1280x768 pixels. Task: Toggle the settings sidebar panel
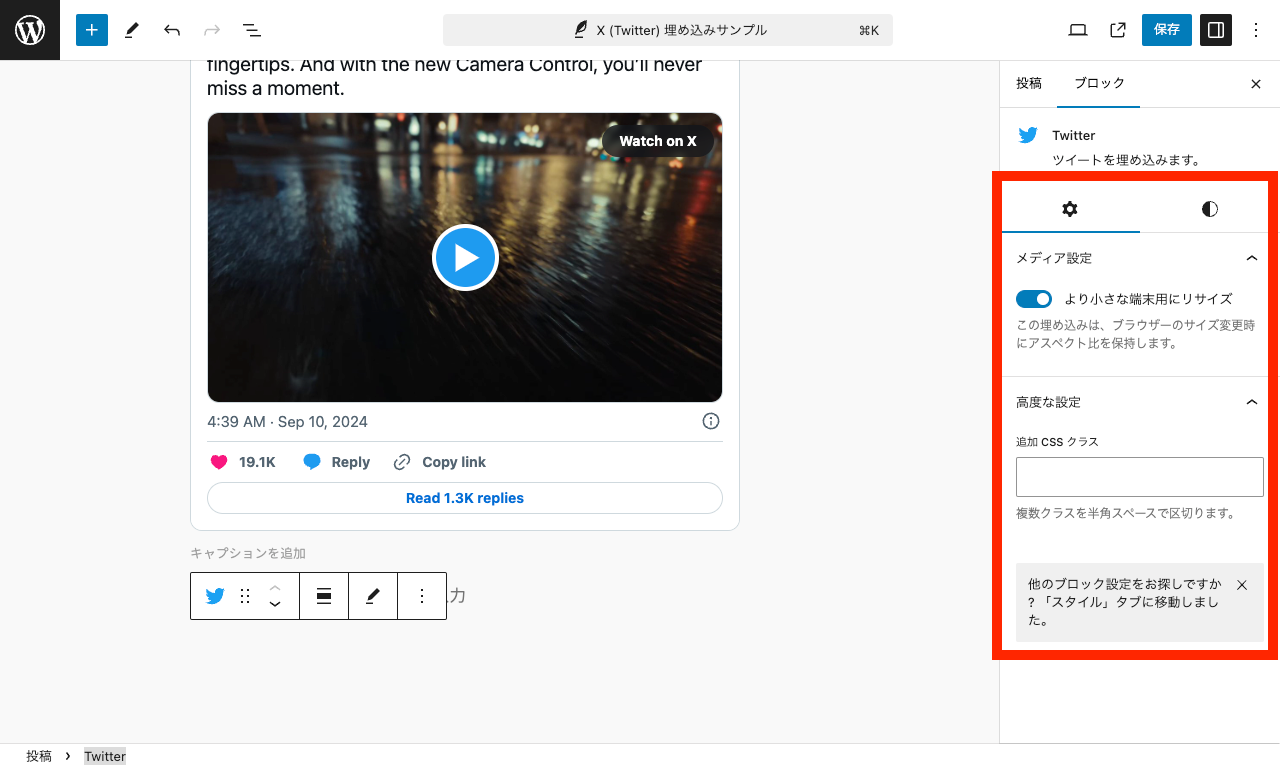tap(1216, 30)
